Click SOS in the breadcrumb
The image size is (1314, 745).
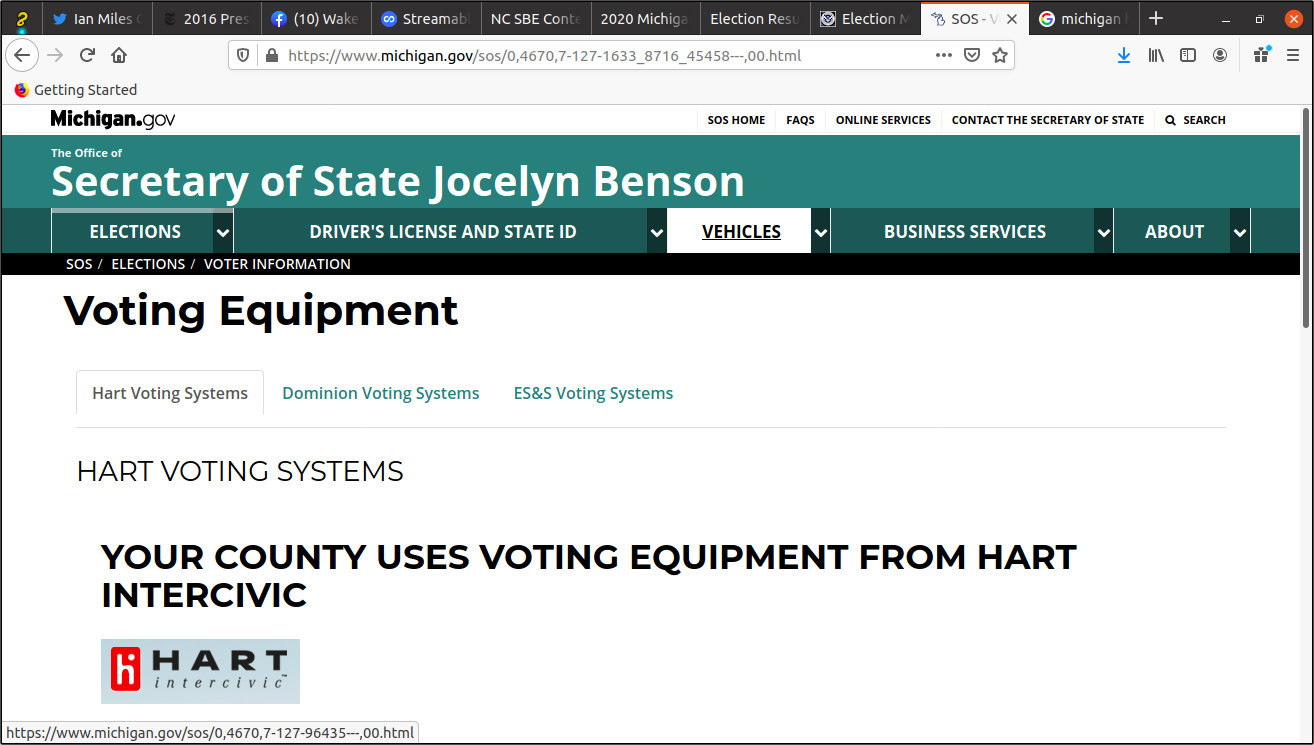79,264
